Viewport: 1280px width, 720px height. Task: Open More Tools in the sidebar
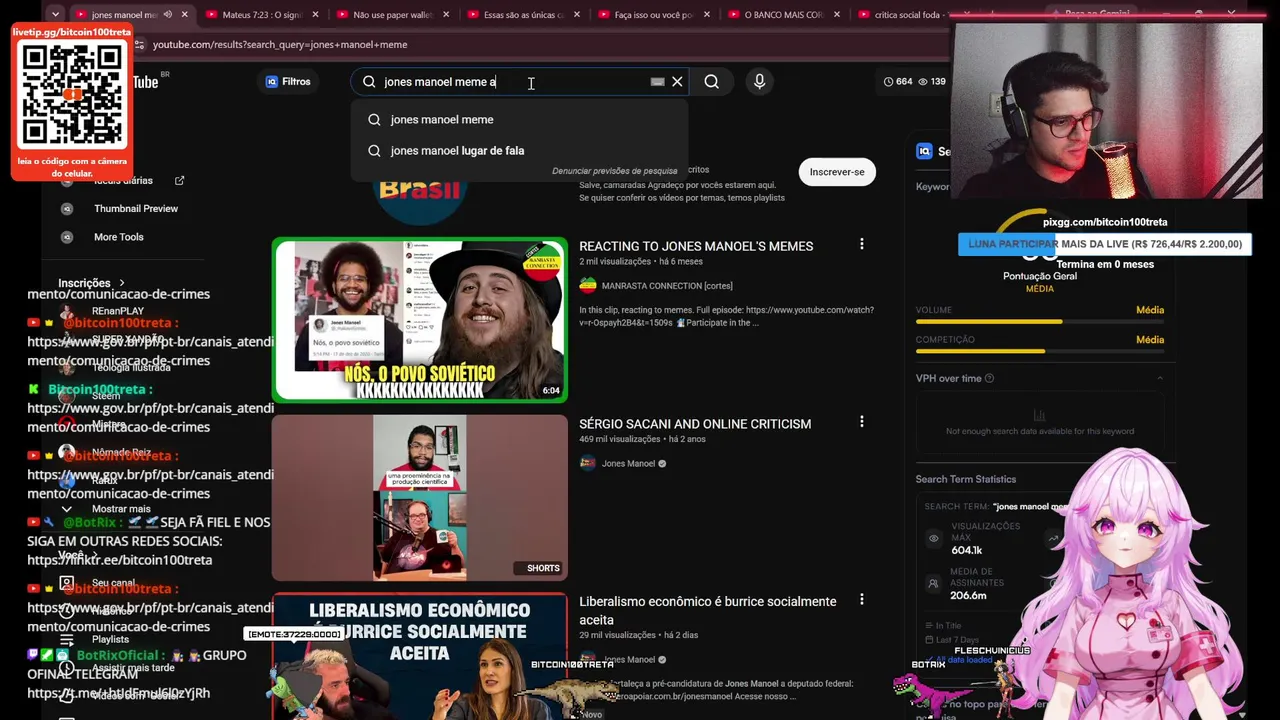coord(118,237)
